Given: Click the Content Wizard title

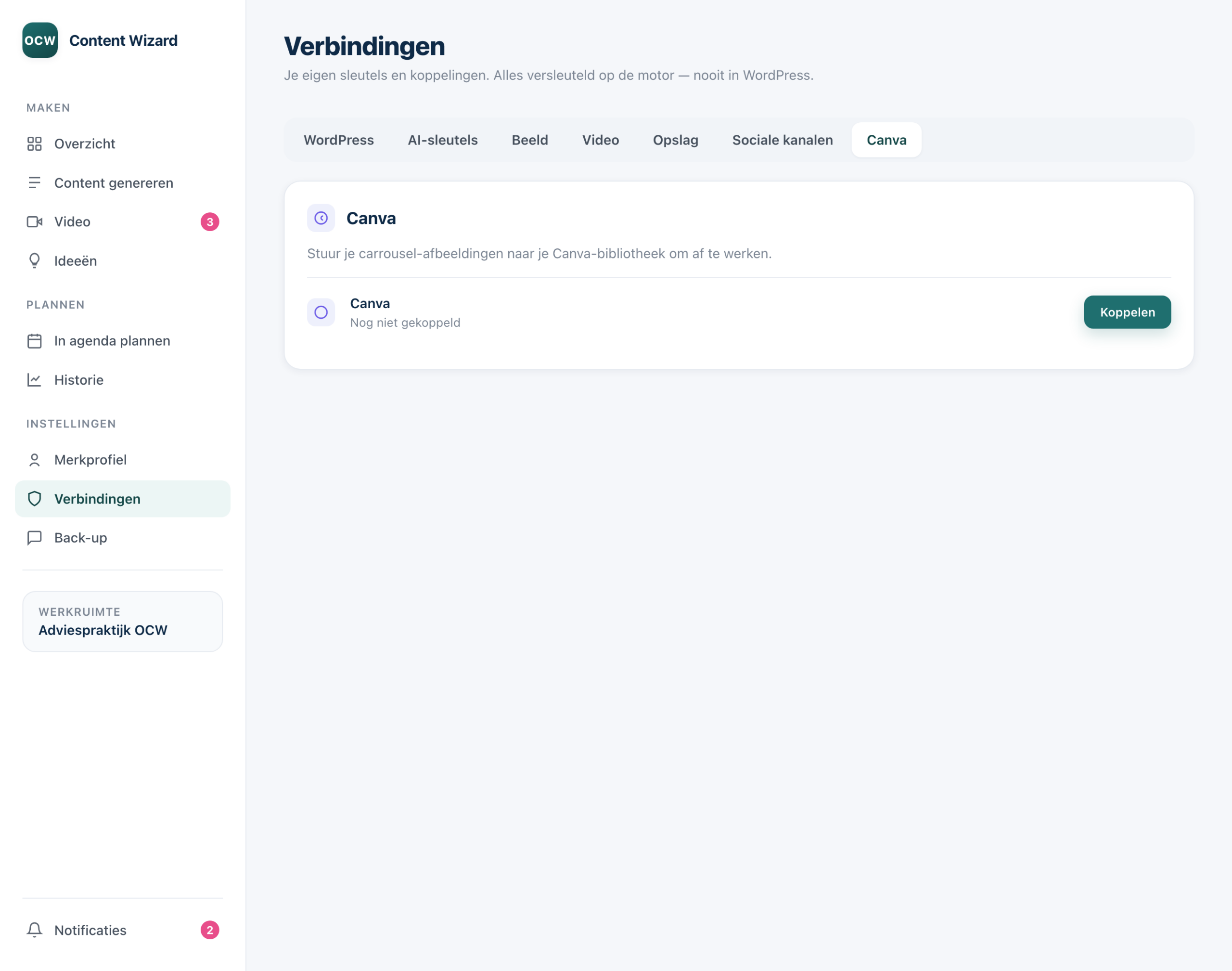Looking at the screenshot, I should click(123, 40).
